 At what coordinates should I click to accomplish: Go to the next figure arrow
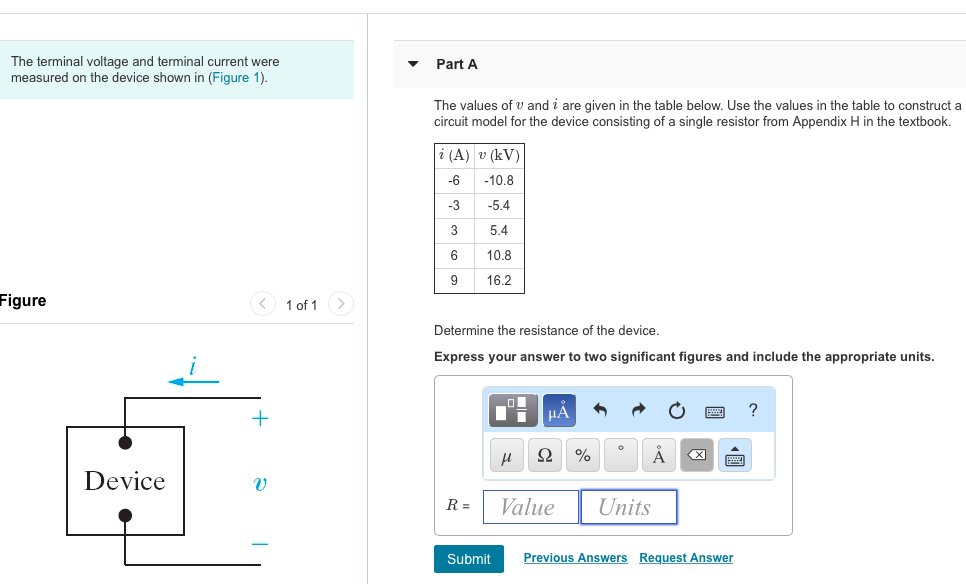click(340, 303)
